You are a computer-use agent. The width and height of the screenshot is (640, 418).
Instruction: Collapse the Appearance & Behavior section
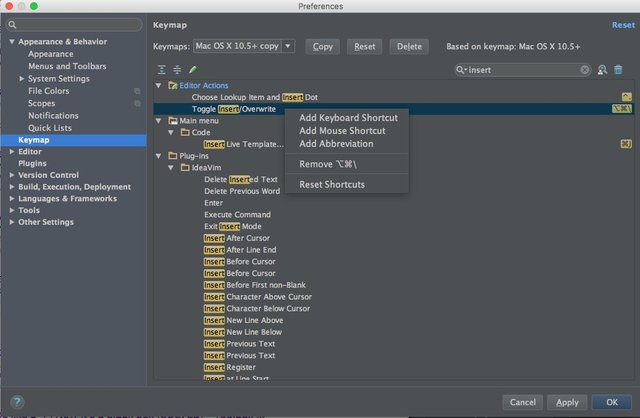12,42
